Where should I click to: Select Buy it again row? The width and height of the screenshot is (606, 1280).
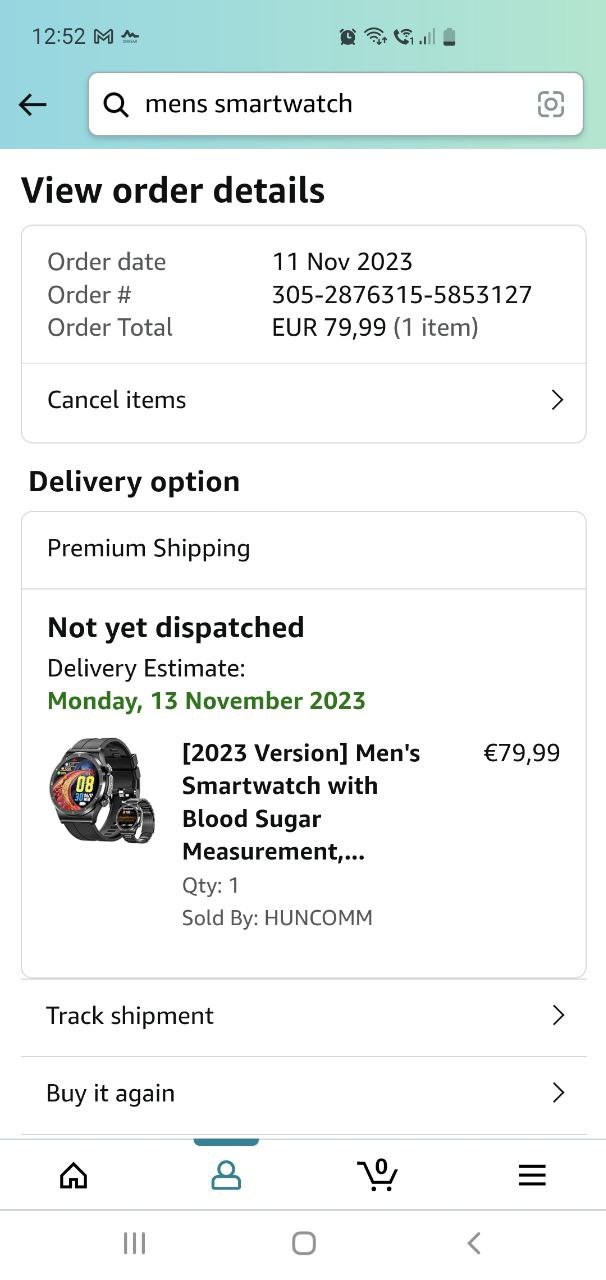tap(303, 1094)
